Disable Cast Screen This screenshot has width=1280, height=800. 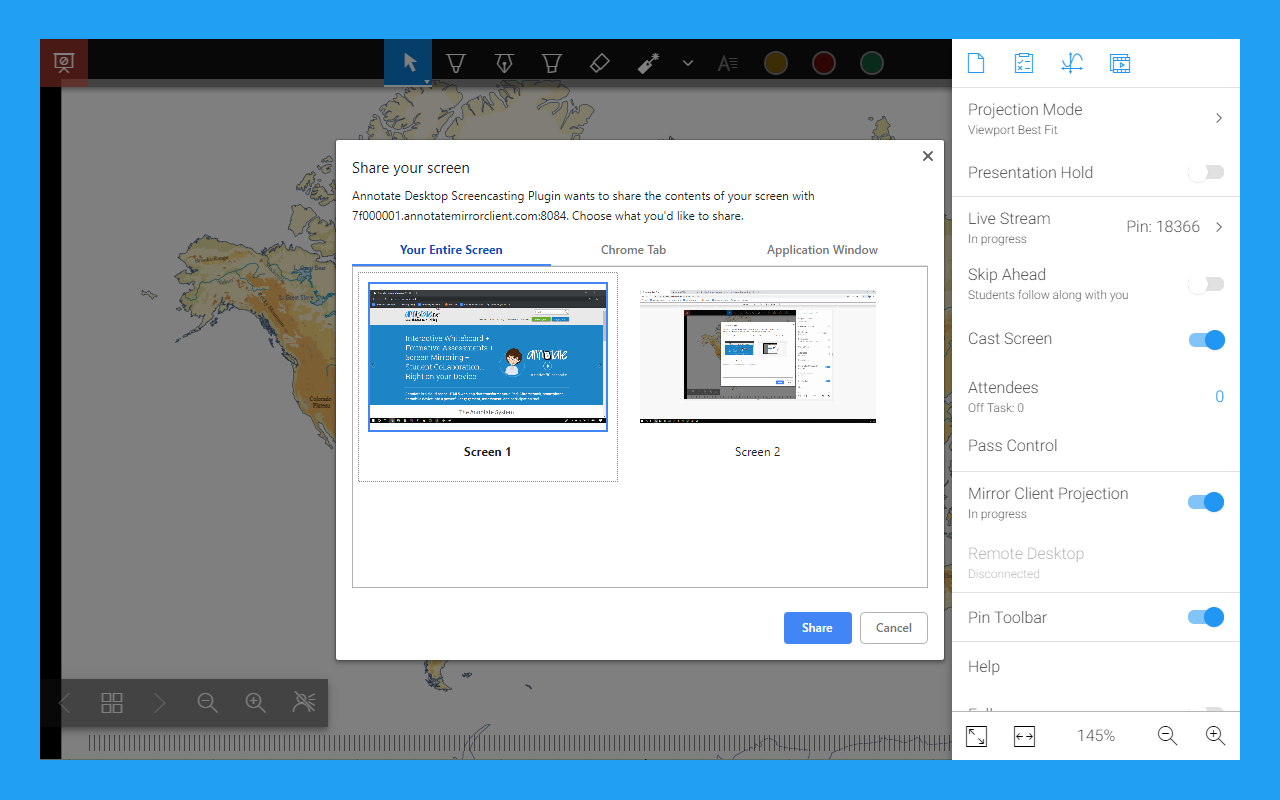click(1207, 340)
